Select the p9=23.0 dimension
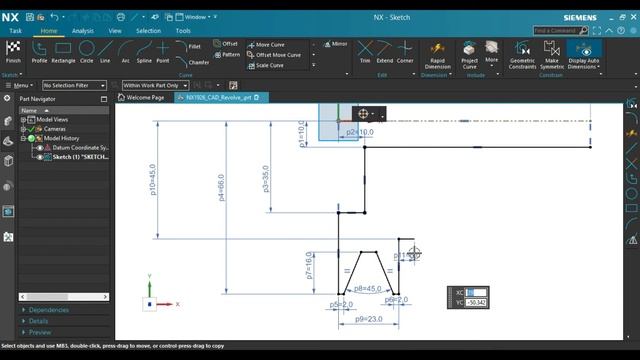 pos(369,319)
